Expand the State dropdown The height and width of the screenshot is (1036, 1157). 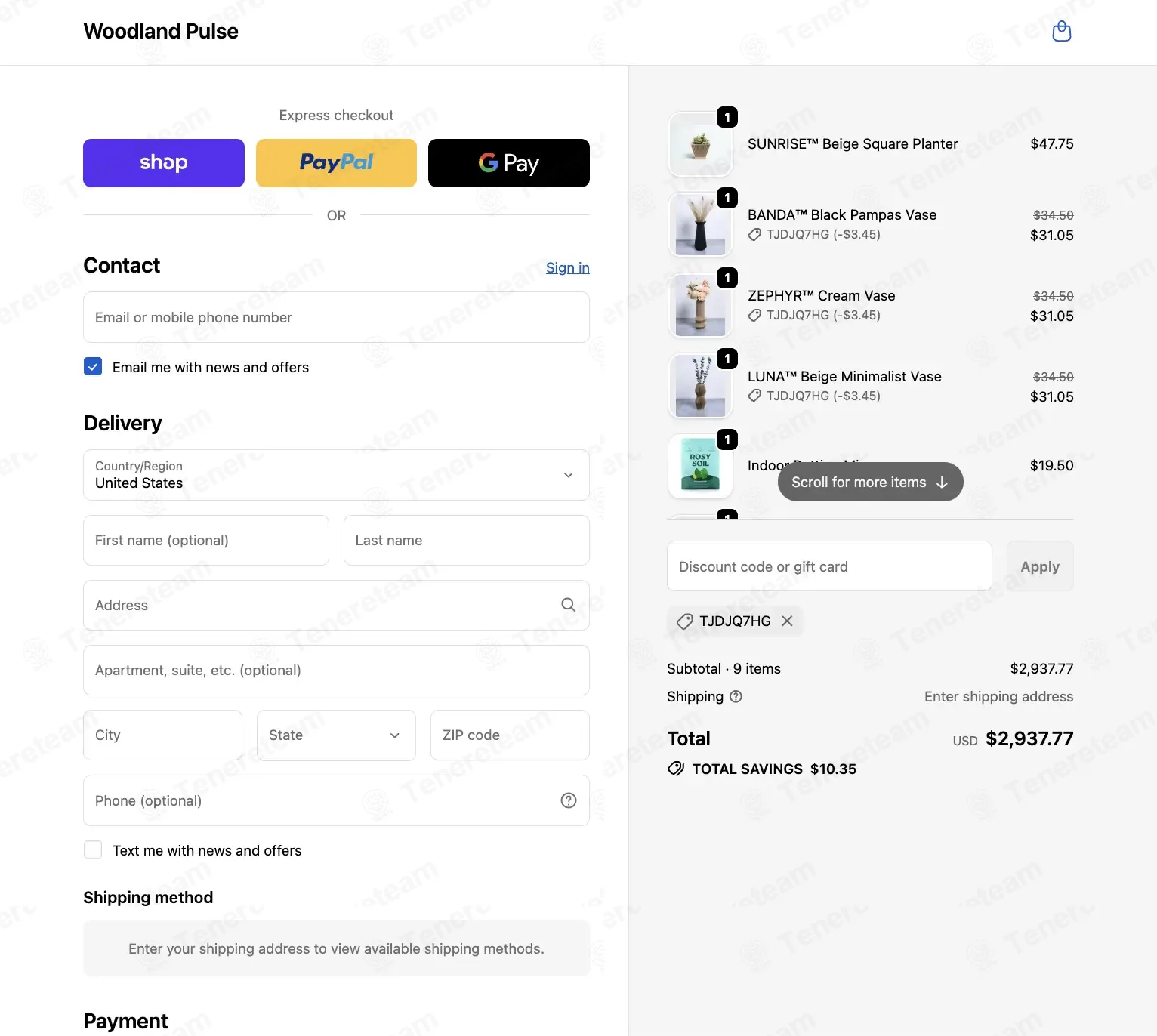coord(336,735)
